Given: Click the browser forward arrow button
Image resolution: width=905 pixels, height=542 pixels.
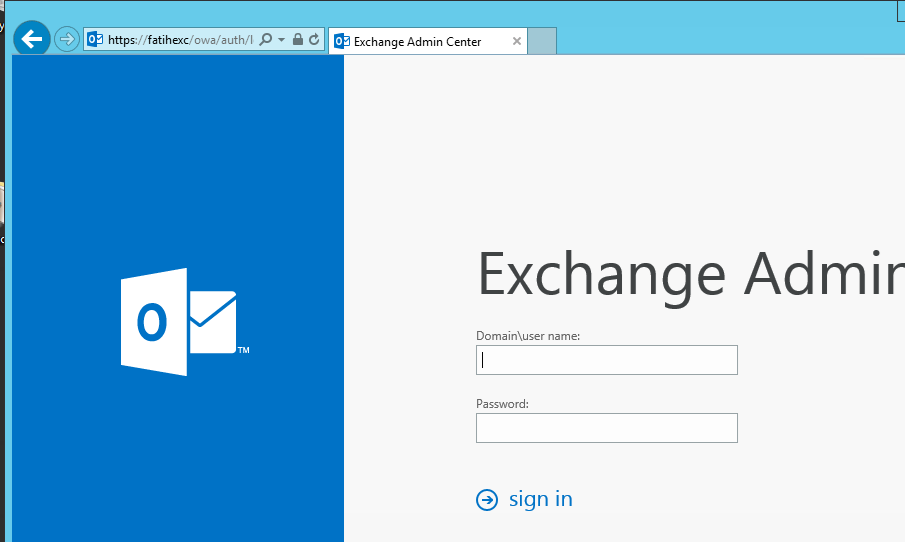Looking at the screenshot, I should point(67,39).
